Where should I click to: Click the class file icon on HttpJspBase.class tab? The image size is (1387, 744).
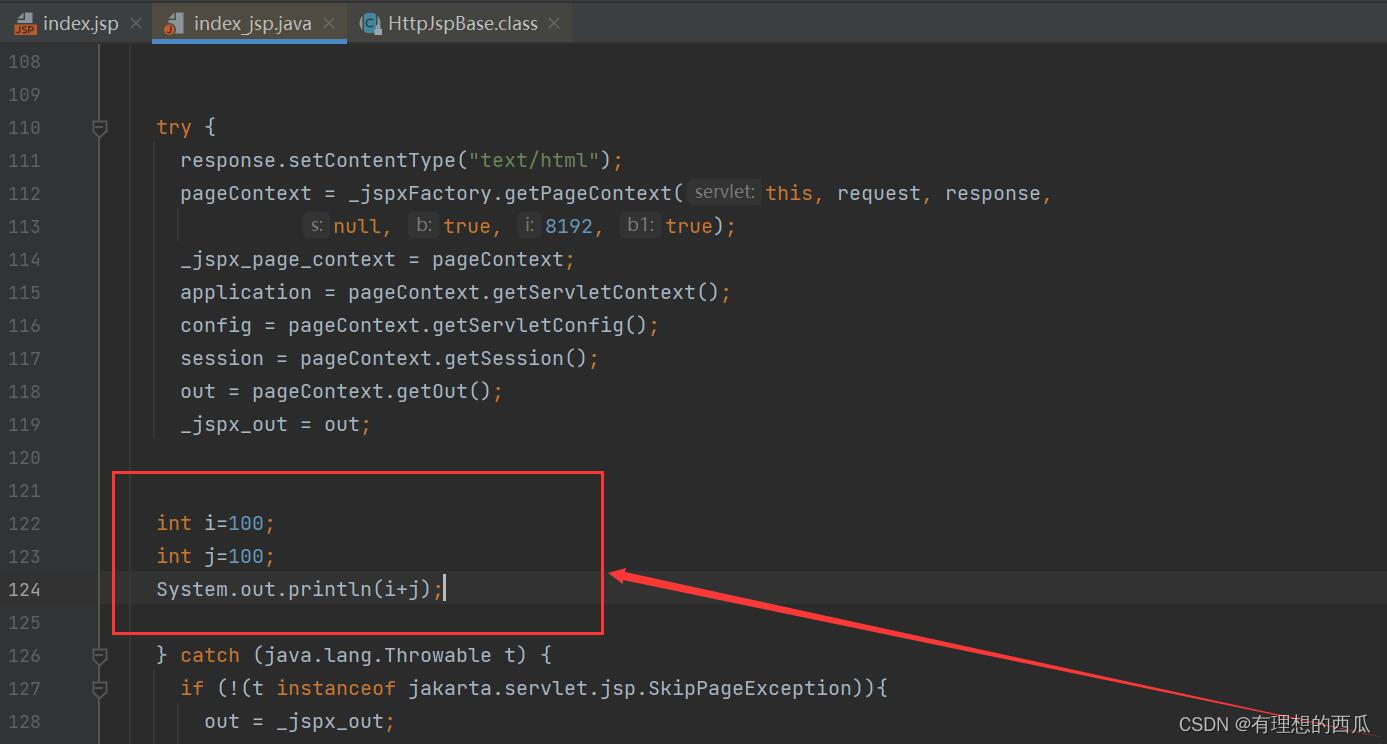click(370, 23)
